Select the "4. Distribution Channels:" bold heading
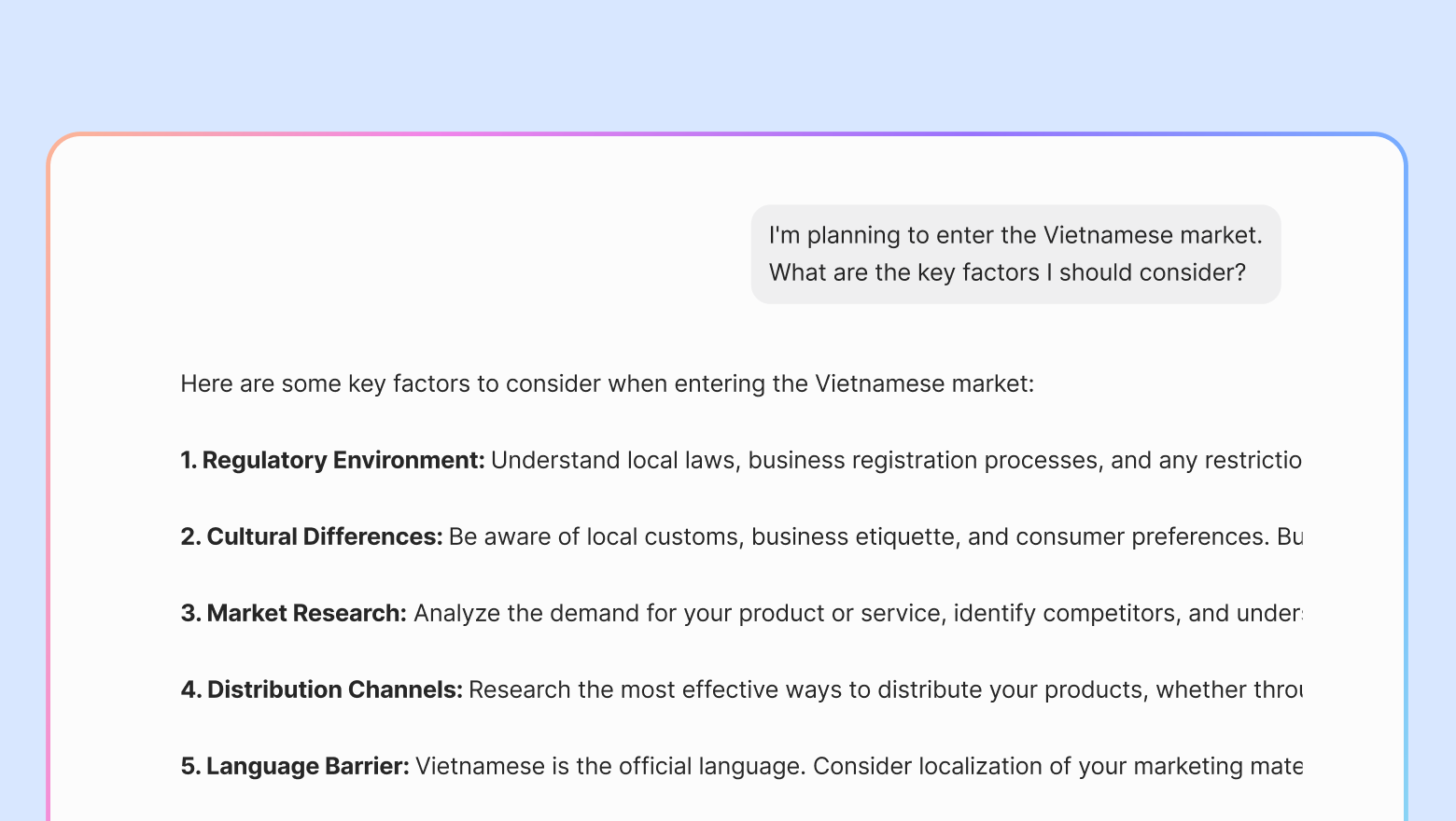The width and height of the screenshot is (1456, 821). 322,689
